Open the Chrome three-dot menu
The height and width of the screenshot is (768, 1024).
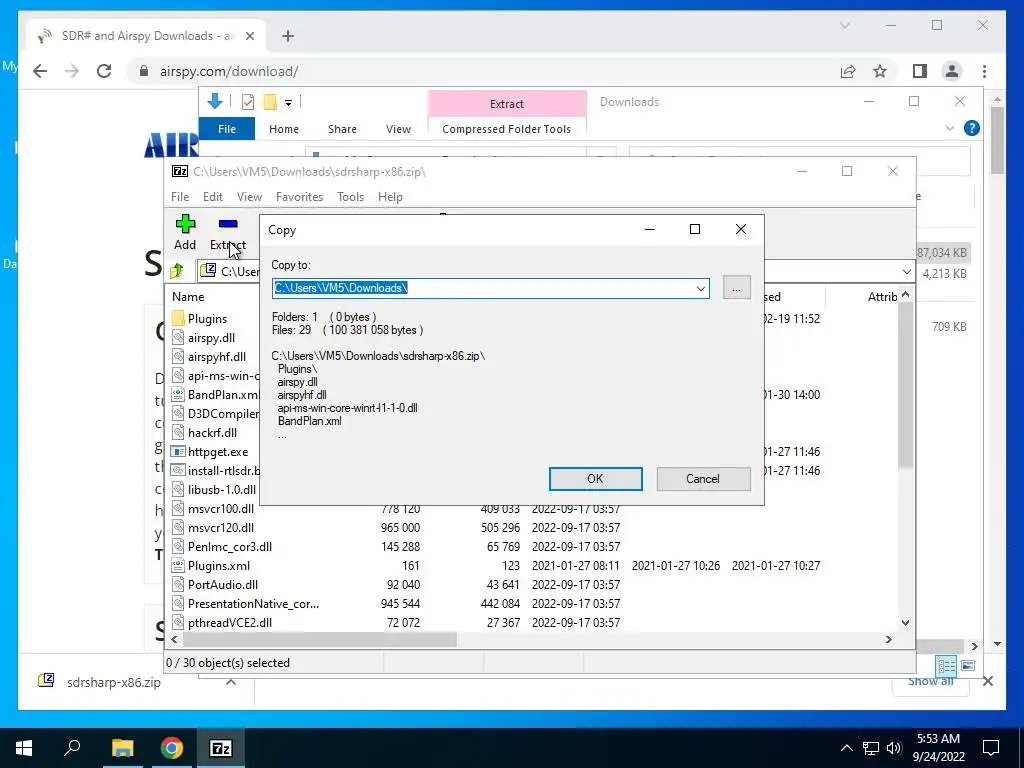984,71
